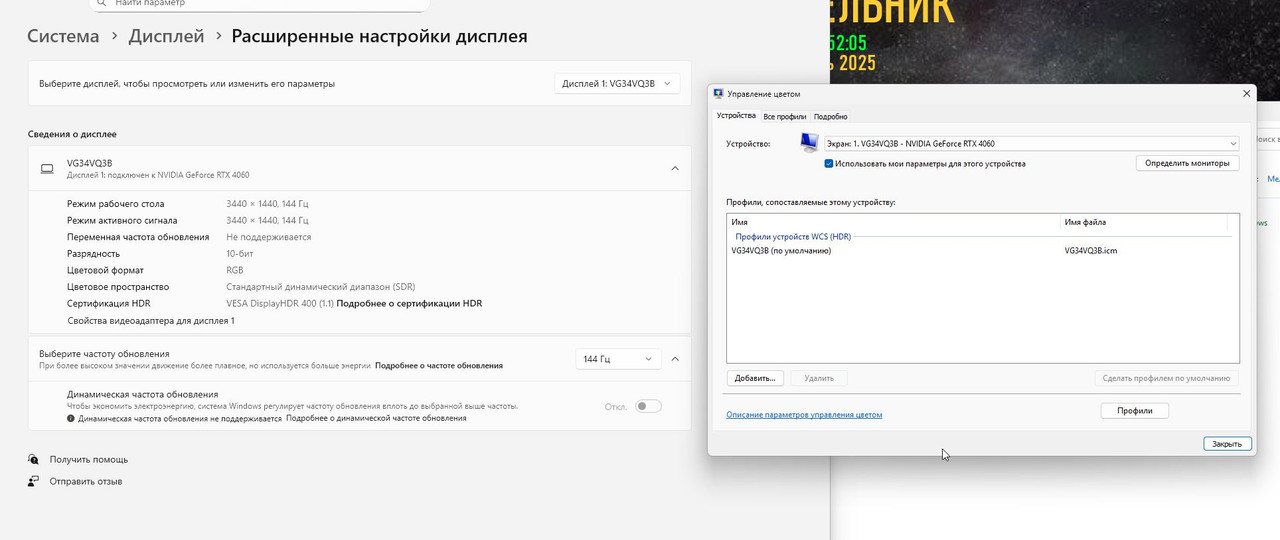Click 'Получить помощь' link
Viewport: 1280px width, 540px height.
click(x=89, y=459)
